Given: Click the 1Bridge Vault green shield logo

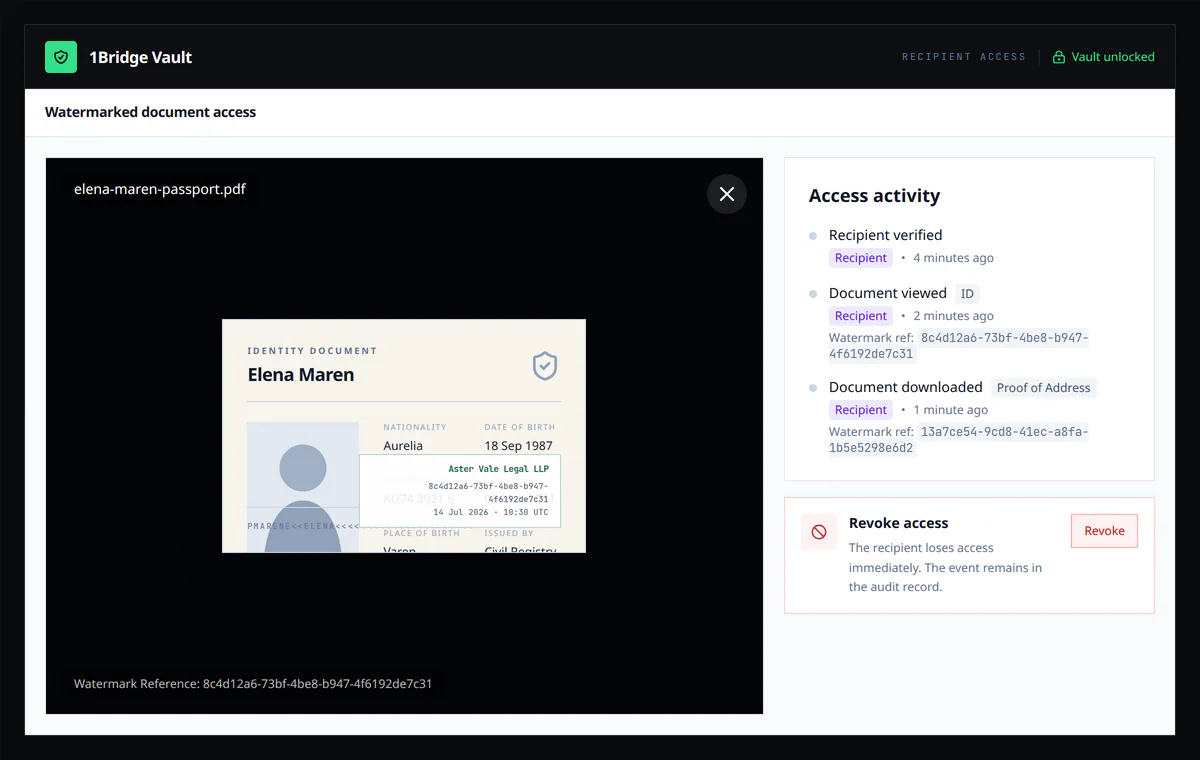Looking at the screenshot, I should point(61,57).
